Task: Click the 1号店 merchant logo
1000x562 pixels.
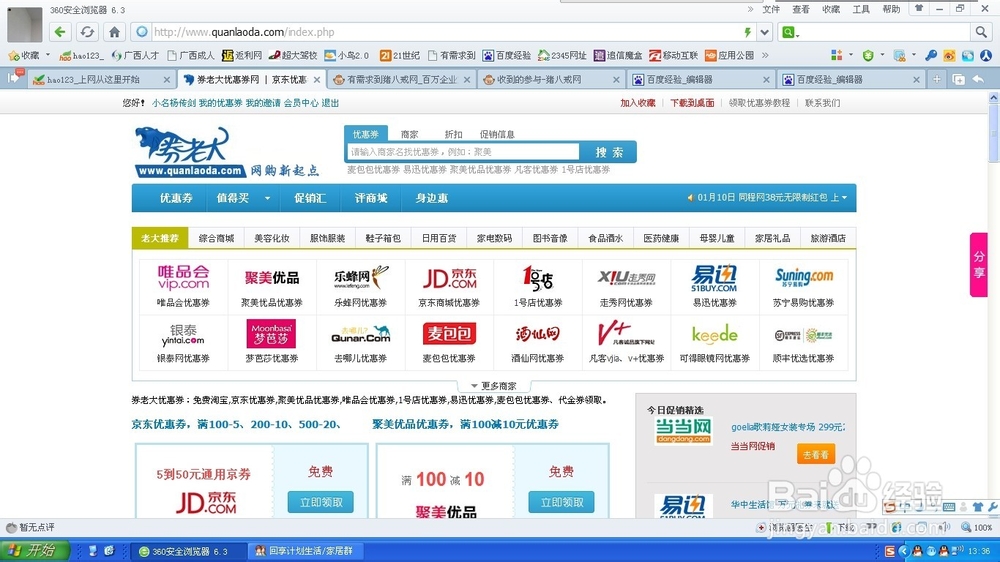Action: pos(538,278)
